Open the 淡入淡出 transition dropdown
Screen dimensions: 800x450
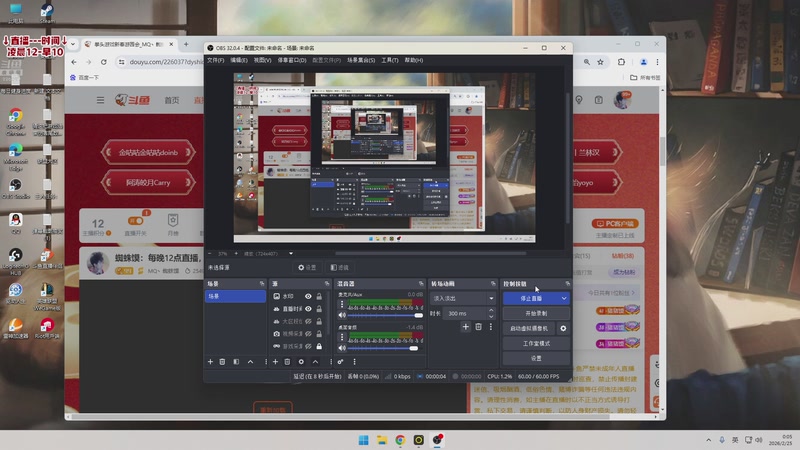(x=463, y=298)
